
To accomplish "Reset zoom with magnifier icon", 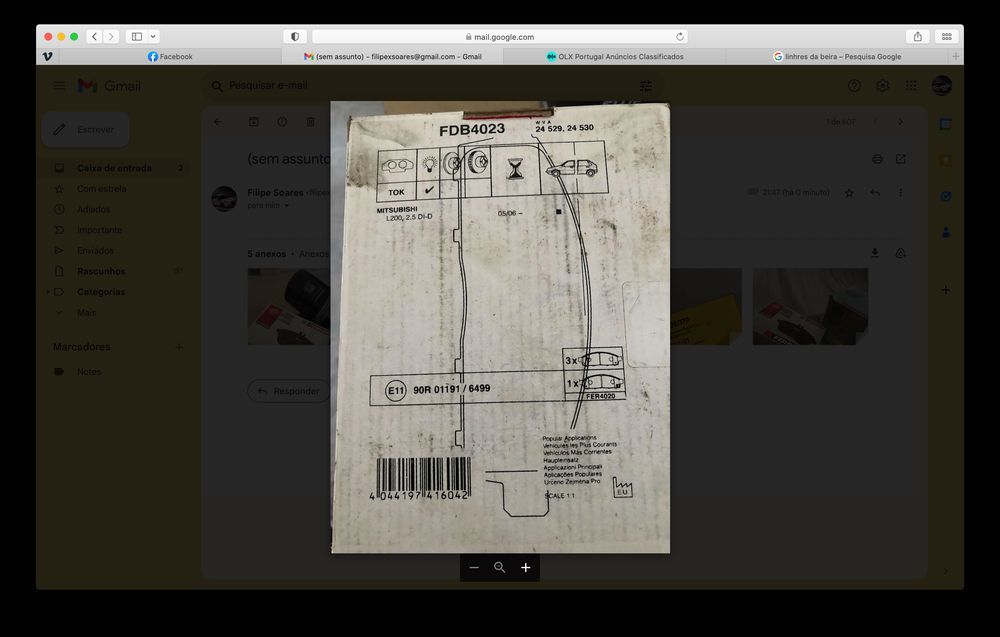I will click(x=499, y=567).
